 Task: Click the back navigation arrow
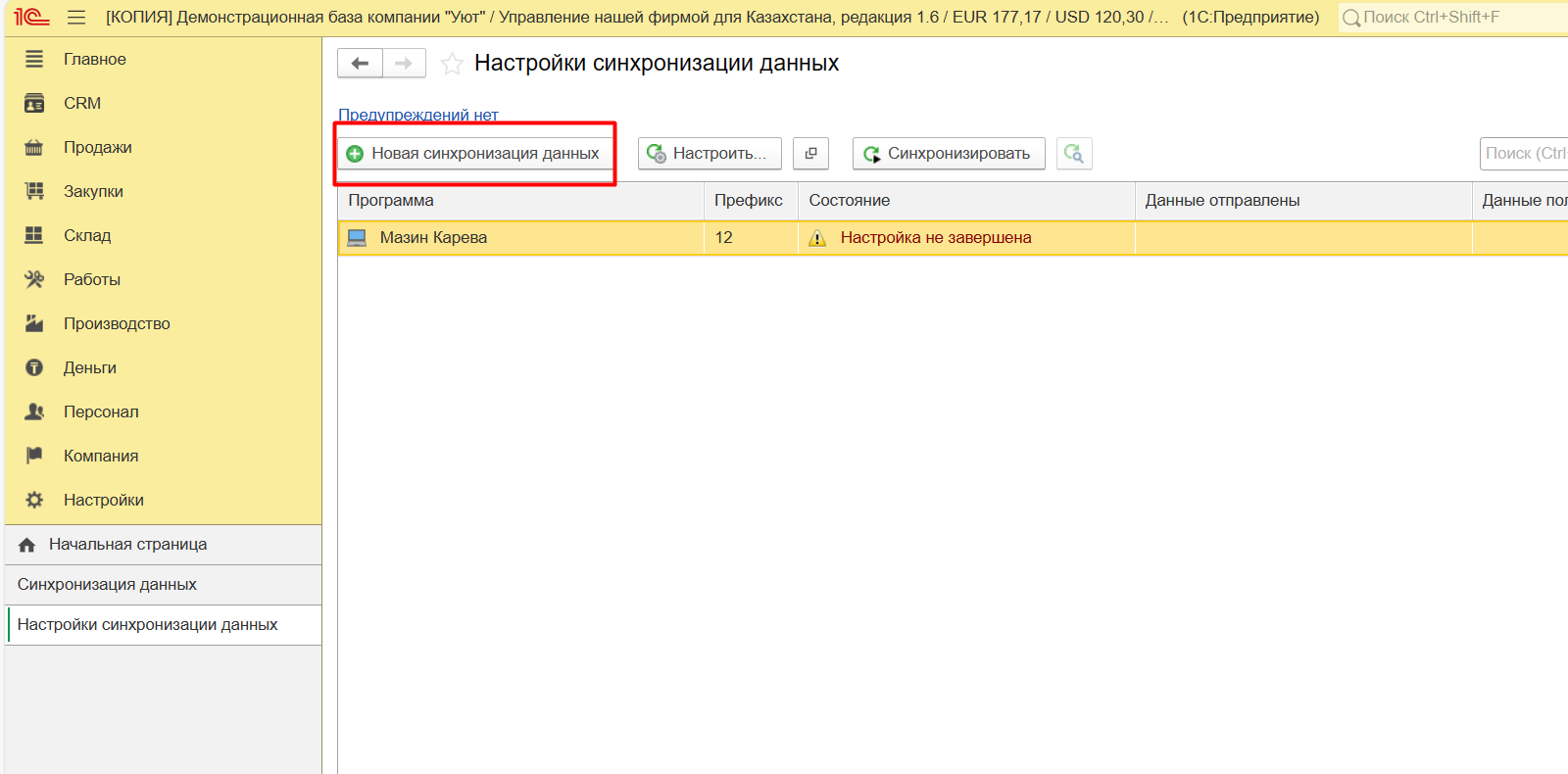click(x=360, y=64)
